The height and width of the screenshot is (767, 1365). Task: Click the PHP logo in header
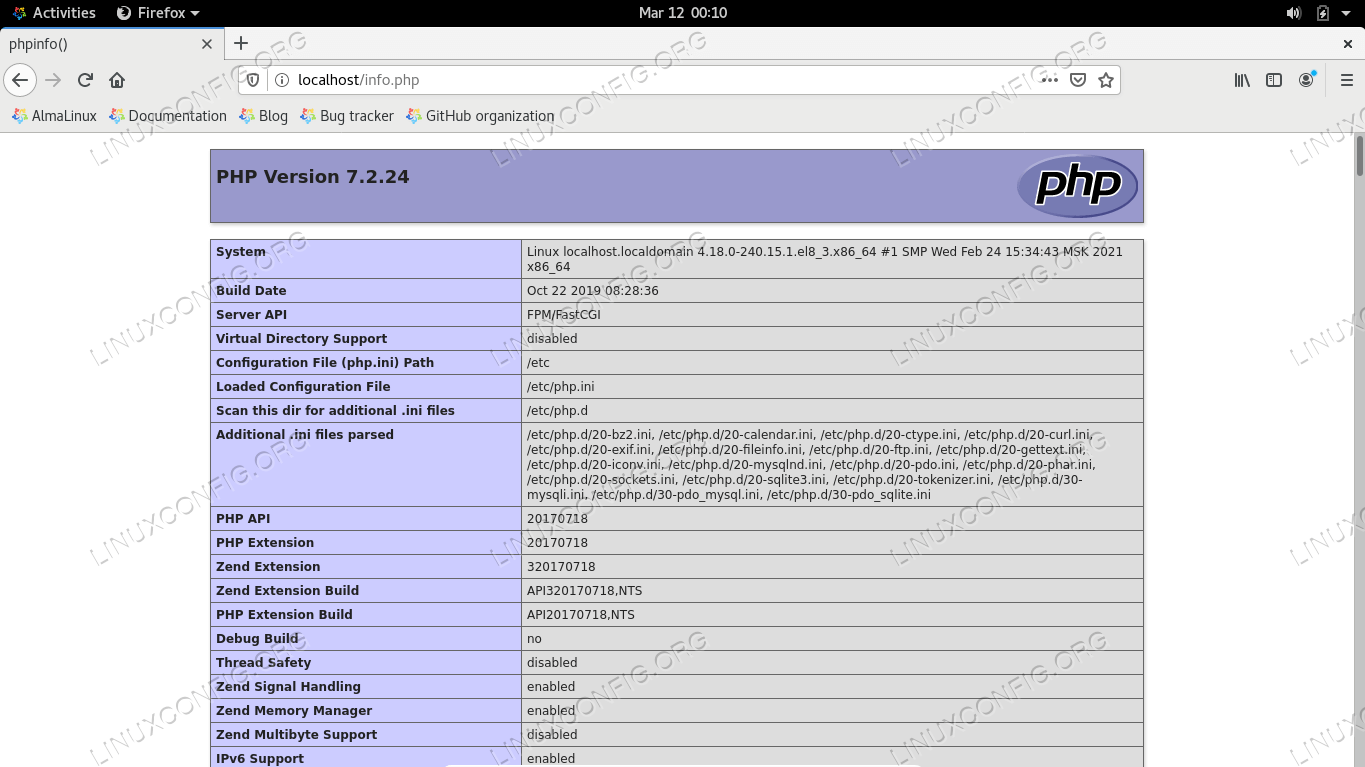pyautogui.click(x=1077, y=186)
